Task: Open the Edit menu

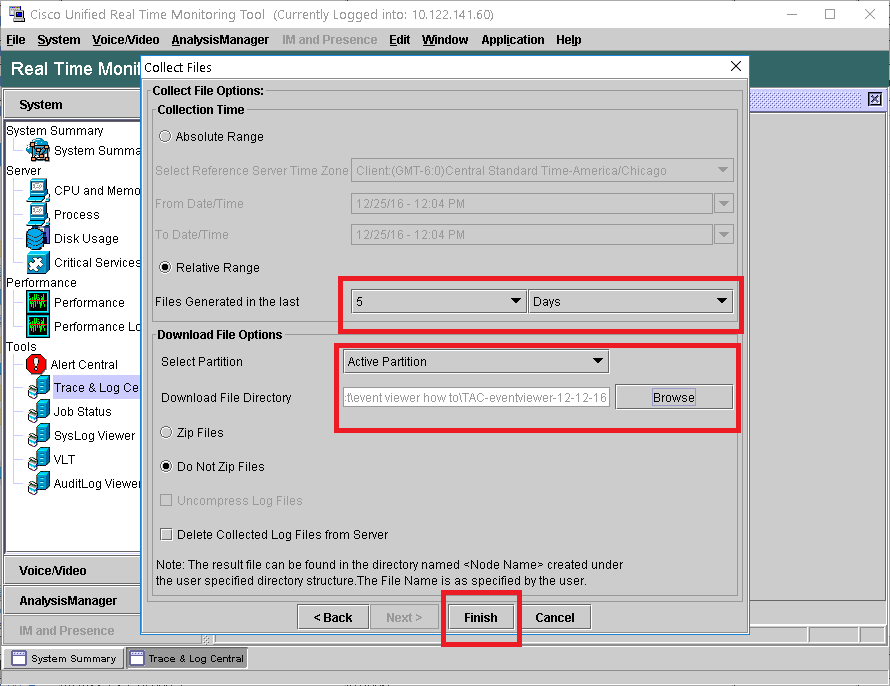Action: (x=400, y=40)
